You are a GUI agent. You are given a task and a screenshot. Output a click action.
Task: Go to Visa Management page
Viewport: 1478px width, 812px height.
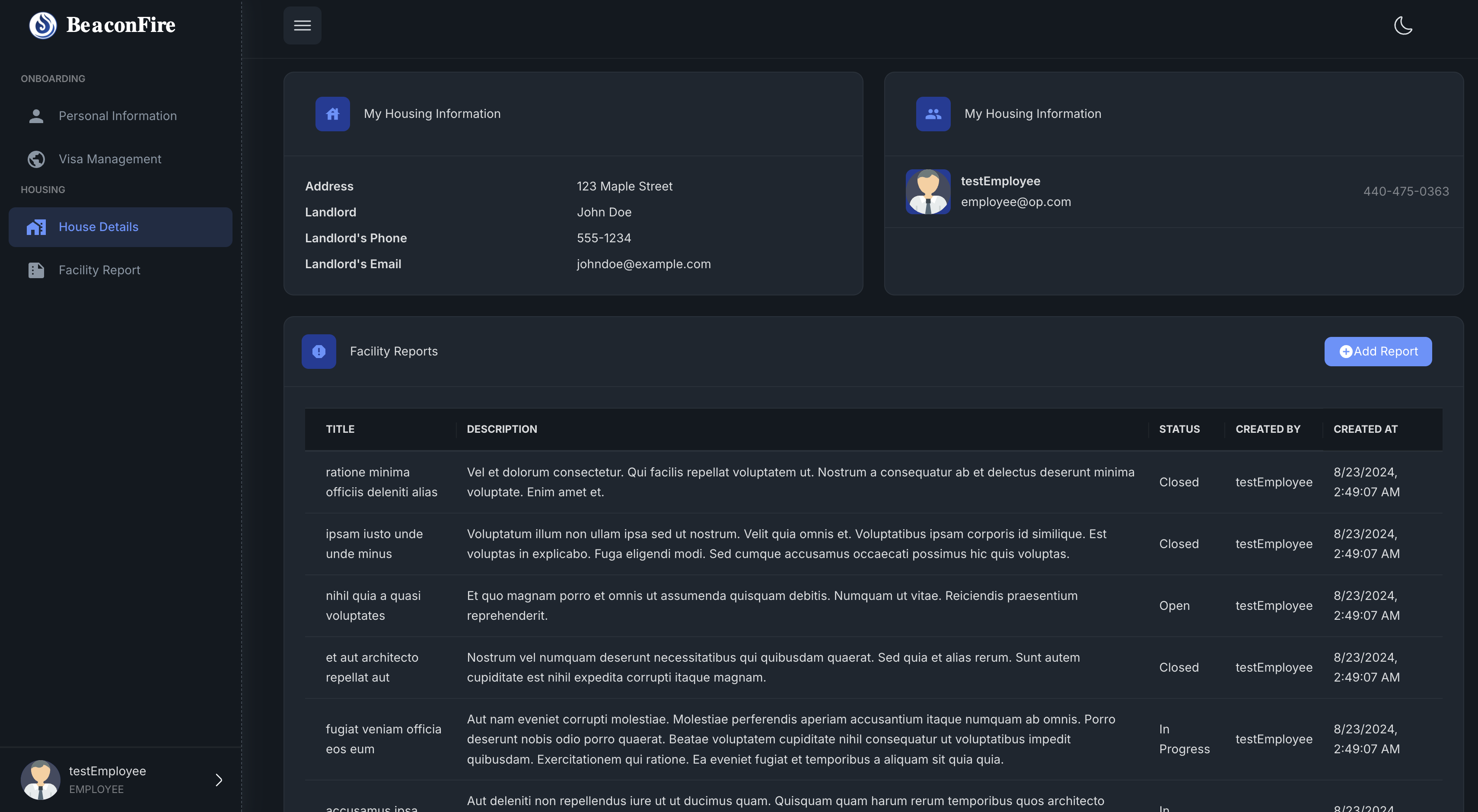(110, 159)
